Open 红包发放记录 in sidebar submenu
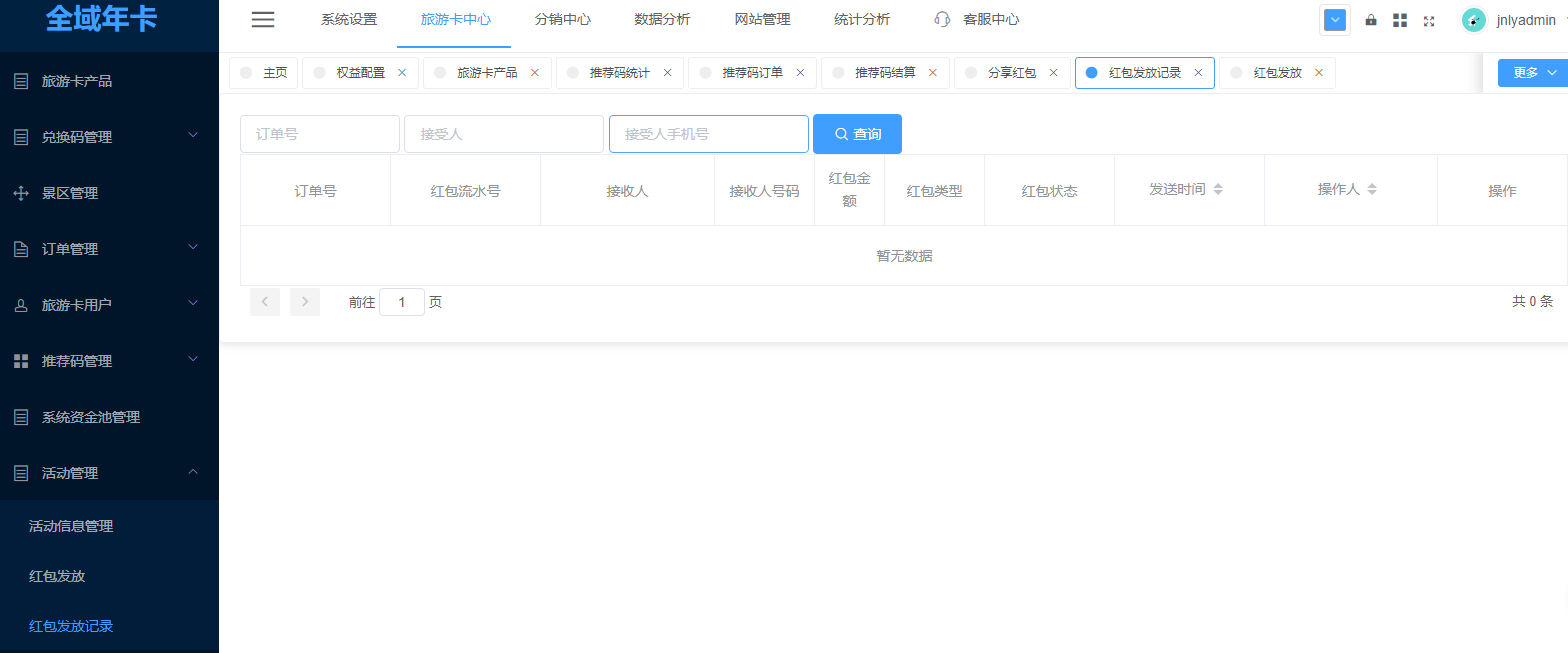Viewport: 1568px width, 653px height. coord(71,626)
